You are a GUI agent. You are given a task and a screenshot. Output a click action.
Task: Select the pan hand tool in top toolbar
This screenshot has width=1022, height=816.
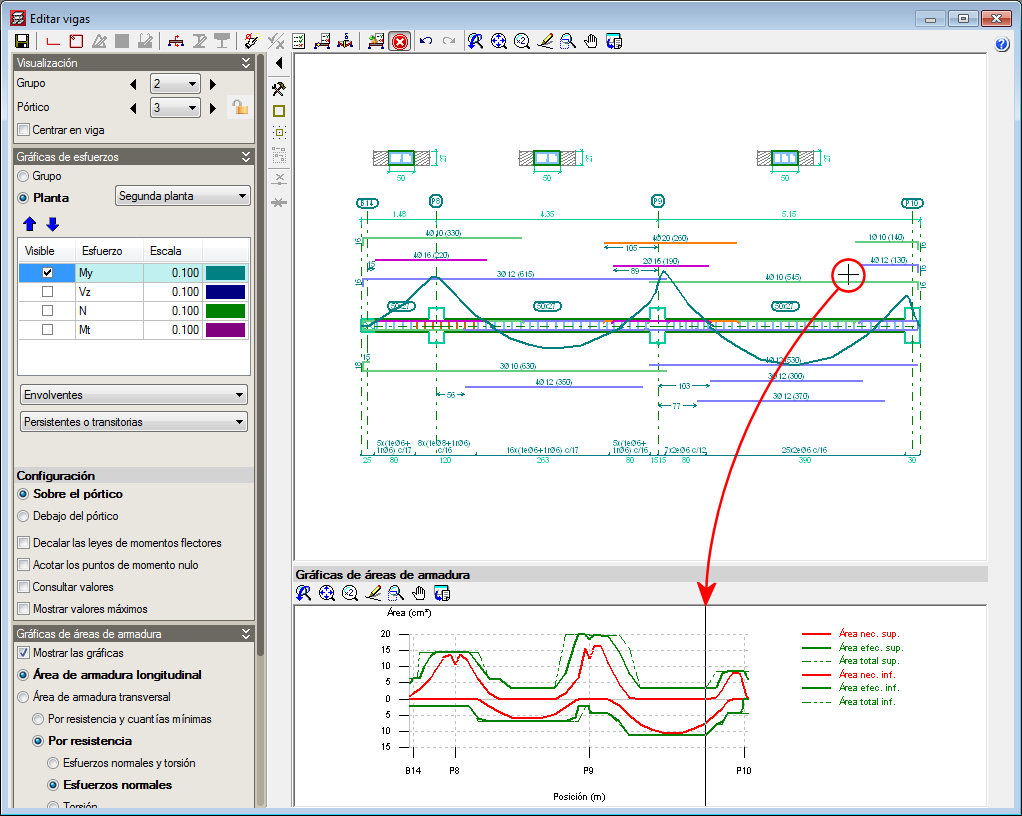590,41
